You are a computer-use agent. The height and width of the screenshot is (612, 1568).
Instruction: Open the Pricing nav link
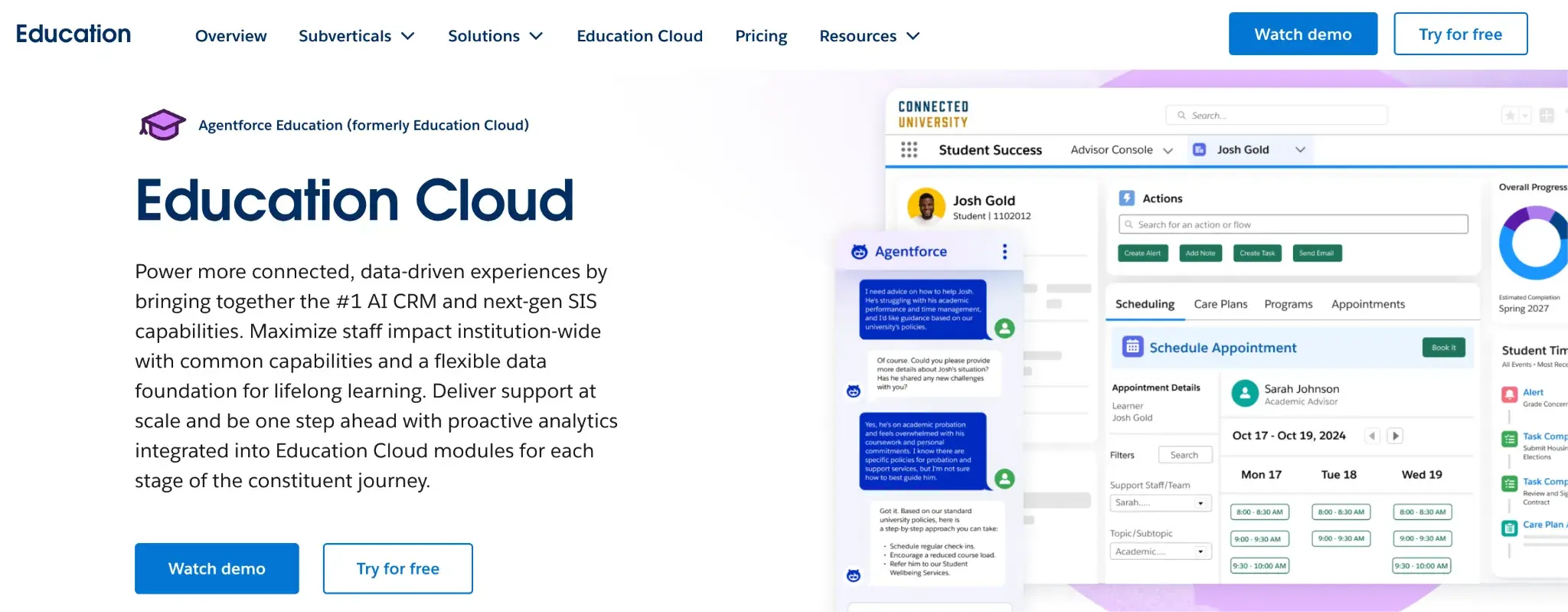[761, 36]
